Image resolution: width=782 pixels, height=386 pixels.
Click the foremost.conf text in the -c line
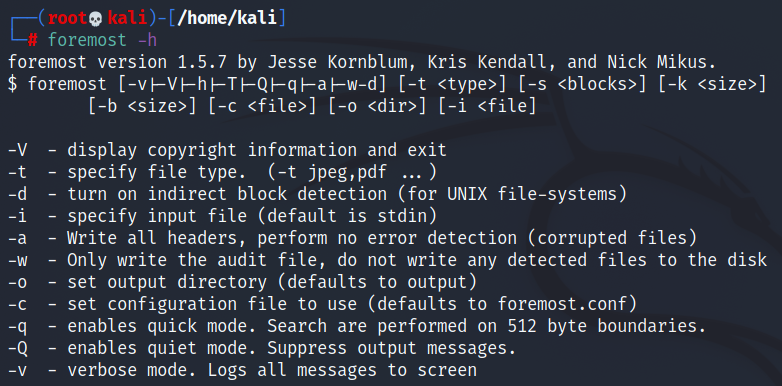pyautogui.click(x=562, y=304)
